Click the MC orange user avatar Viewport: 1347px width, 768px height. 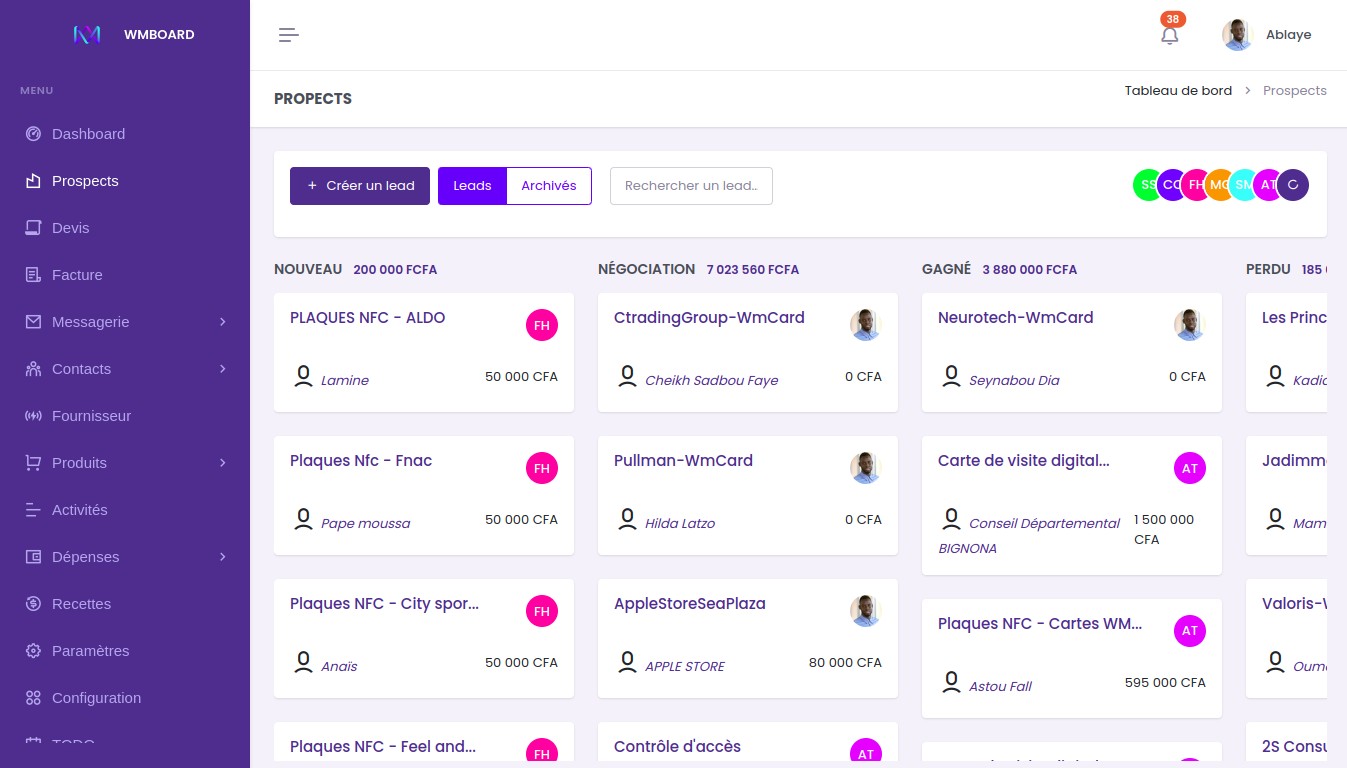[1218, 185]
